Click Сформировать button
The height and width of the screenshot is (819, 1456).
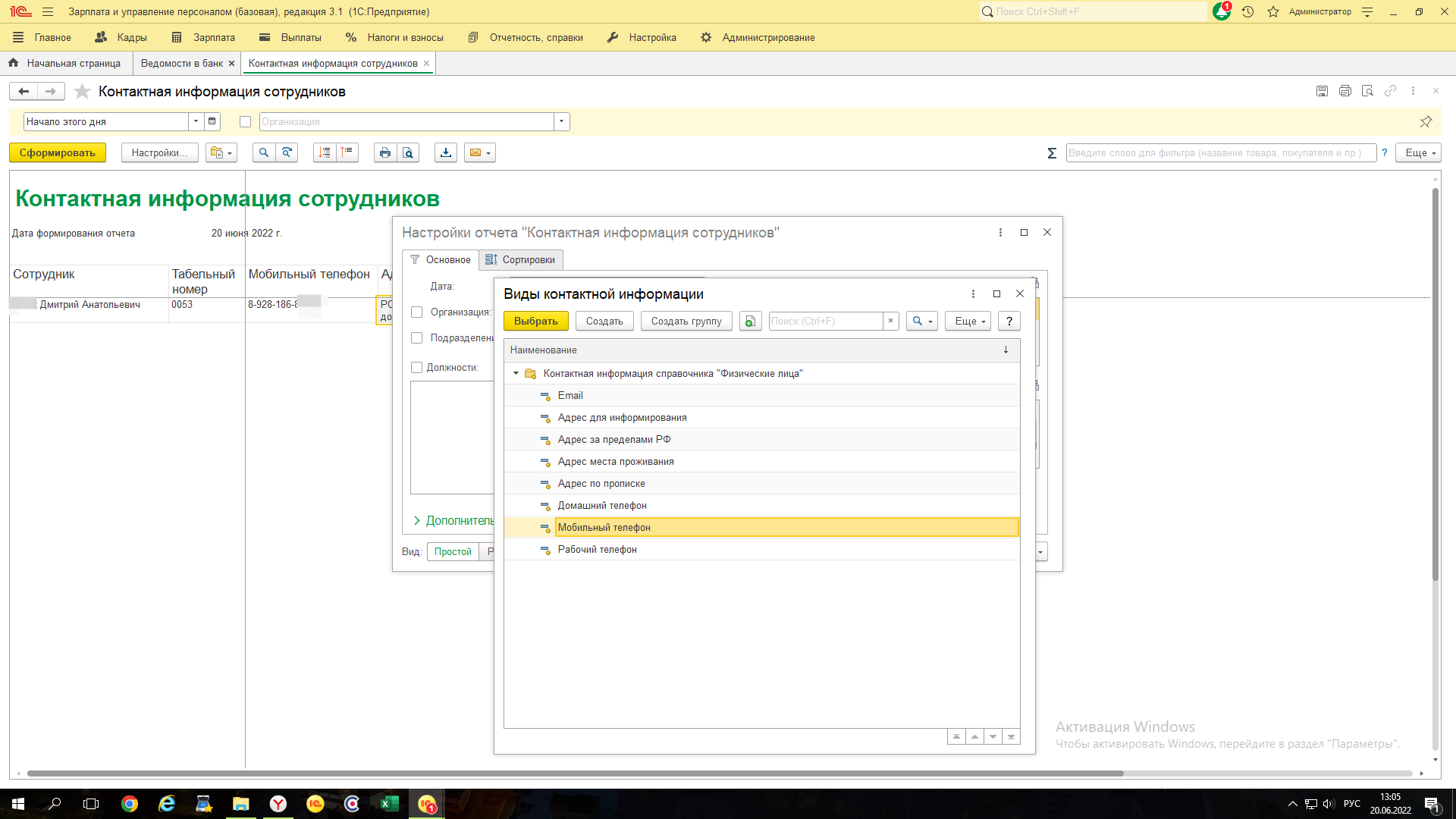(x=58, y=153)
